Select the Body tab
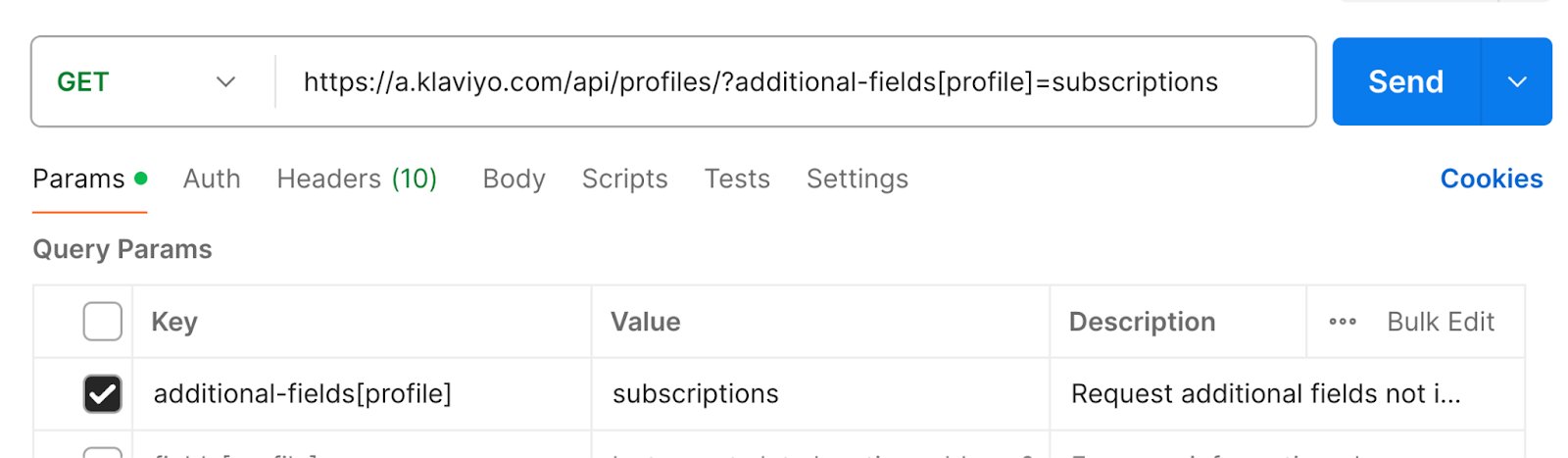 pos(514,179)
